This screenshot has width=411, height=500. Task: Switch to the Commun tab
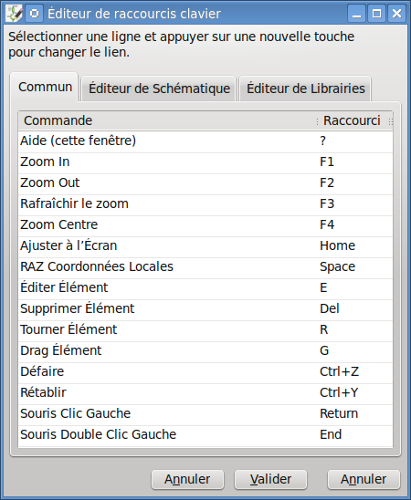pos(45,87)
